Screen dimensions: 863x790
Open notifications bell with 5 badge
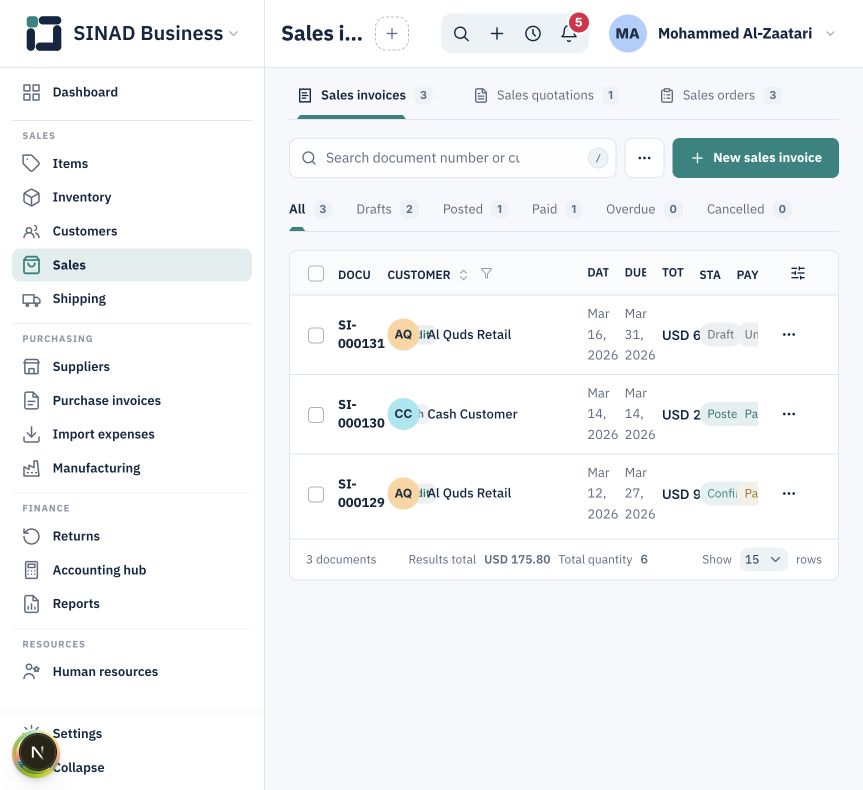point(569,34)
